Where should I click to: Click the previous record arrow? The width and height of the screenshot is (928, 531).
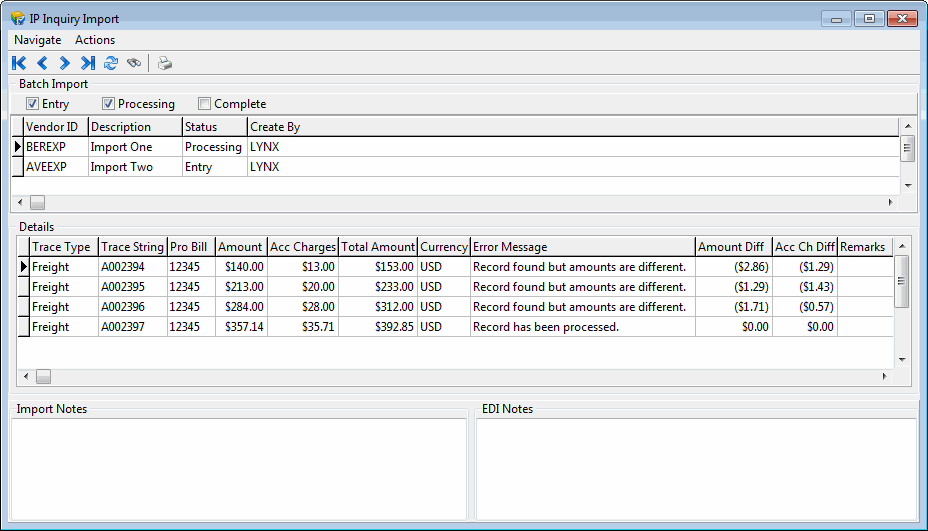click(x=42, y=63)
